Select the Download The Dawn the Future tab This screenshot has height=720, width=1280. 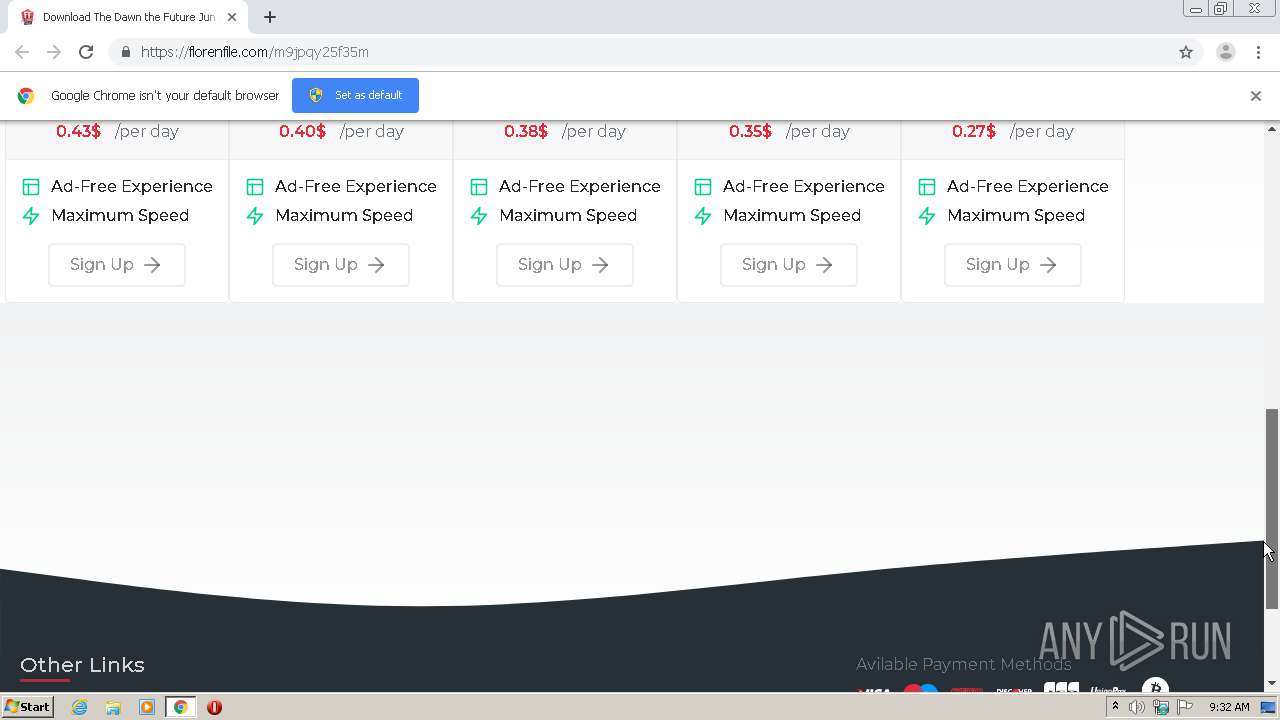pos(128,17)
